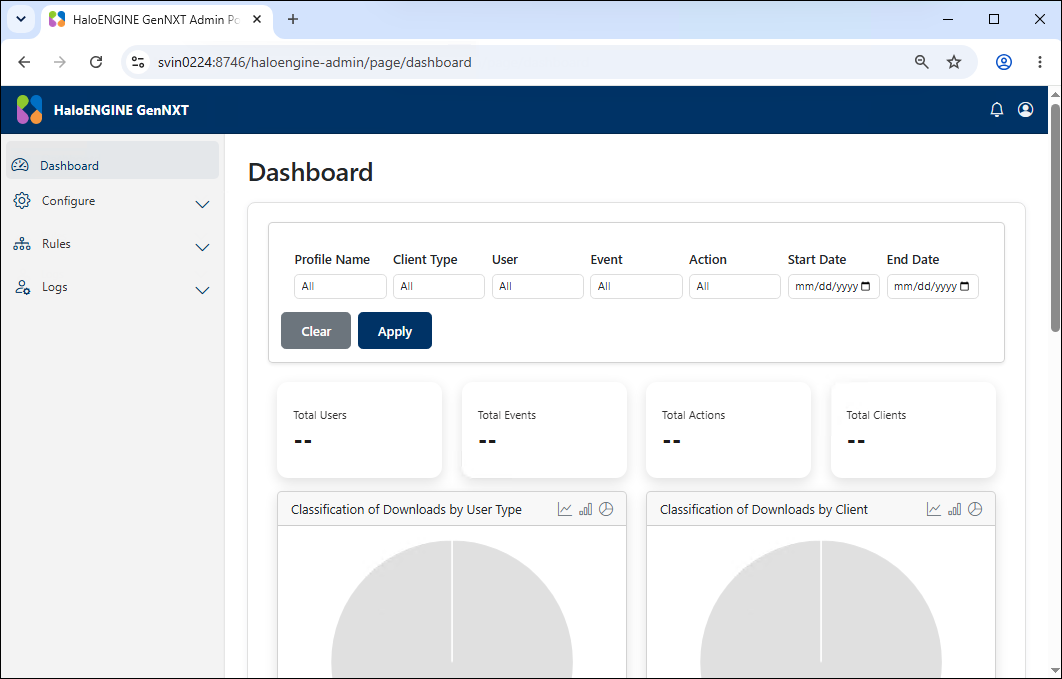Click the HaloENGINE logo icon in header
This screenshot has width=1062, height=679.
pyautogui.click(x=29, y=110)
